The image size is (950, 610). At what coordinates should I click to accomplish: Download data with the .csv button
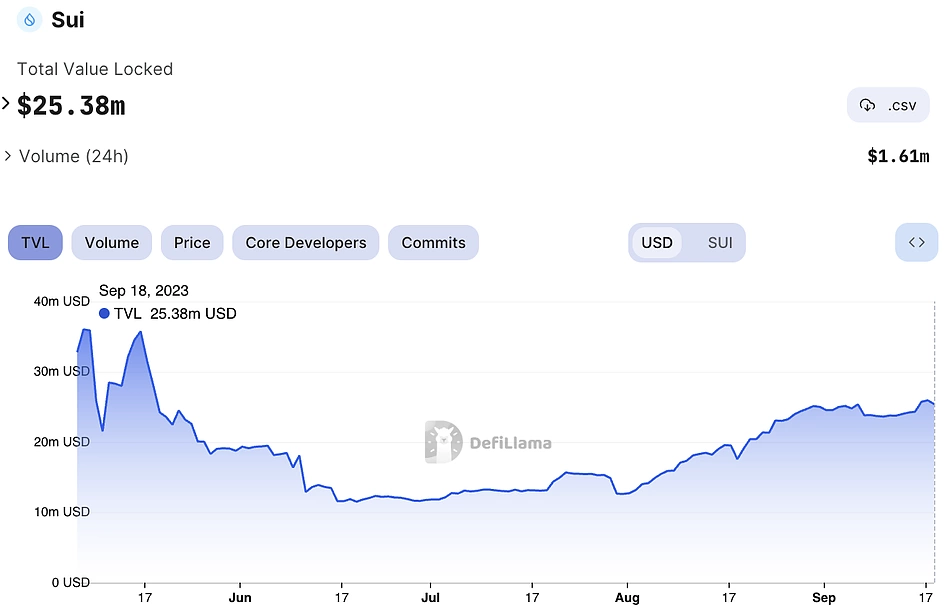tap(888, 105)
